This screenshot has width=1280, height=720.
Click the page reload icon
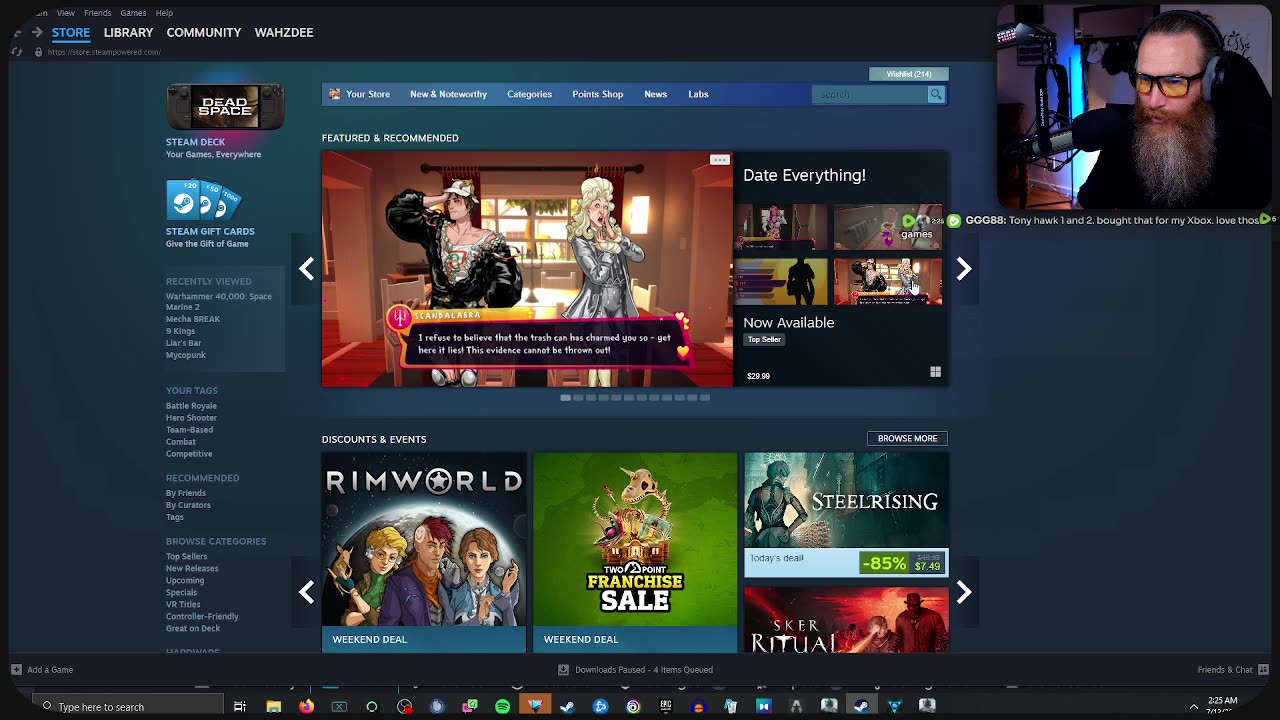tap(17, 52)
